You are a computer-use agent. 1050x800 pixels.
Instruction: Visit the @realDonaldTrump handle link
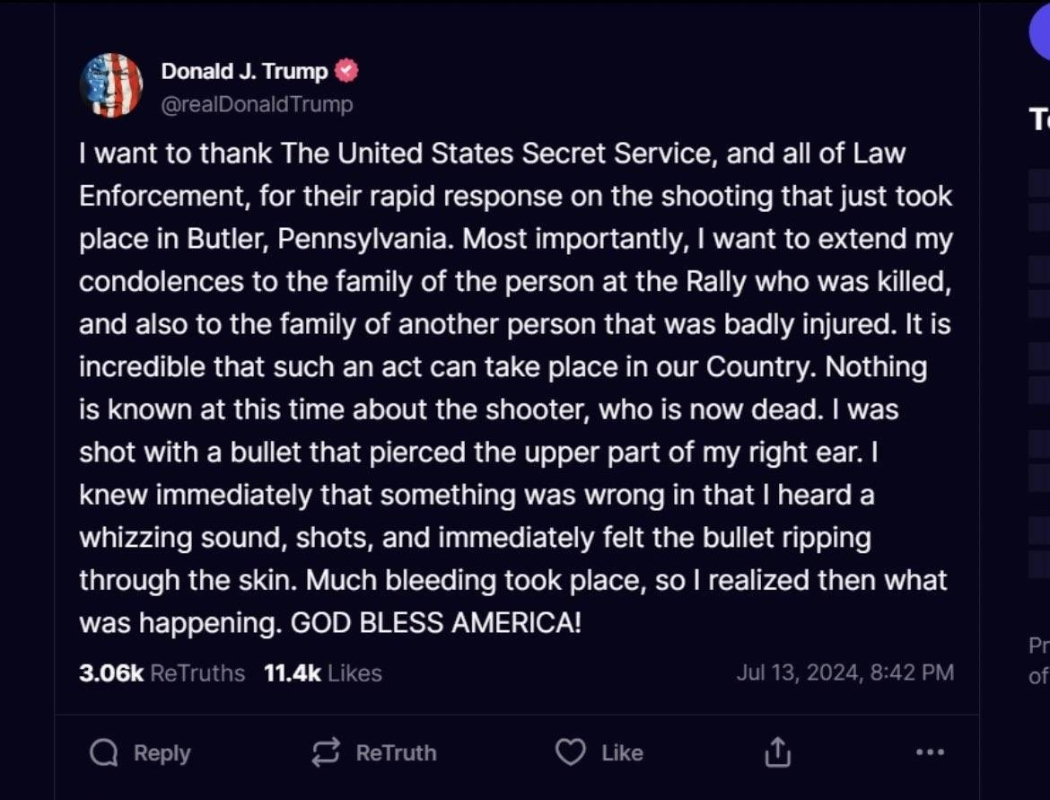point(257,104)
